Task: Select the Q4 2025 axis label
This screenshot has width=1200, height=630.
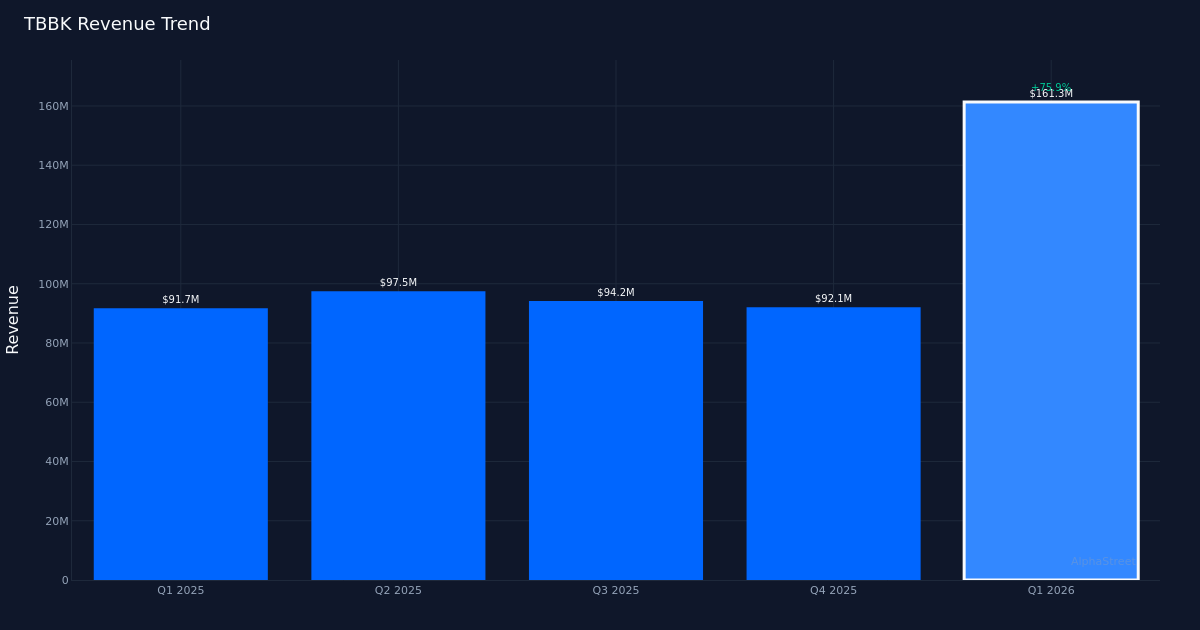Action: [x=832, y=590]
